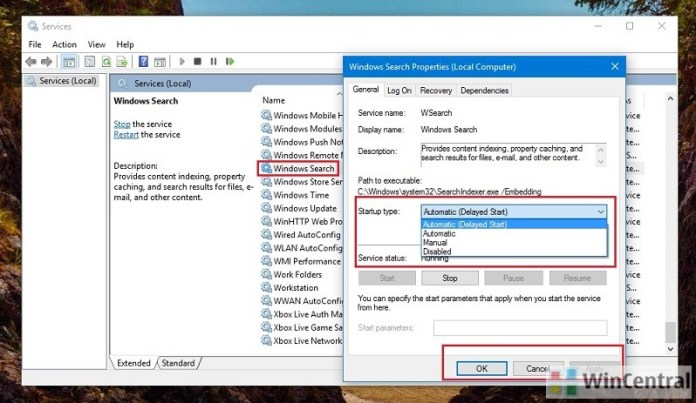
Task: Click the gear icon beside Workstation
Action: point(266,287)
